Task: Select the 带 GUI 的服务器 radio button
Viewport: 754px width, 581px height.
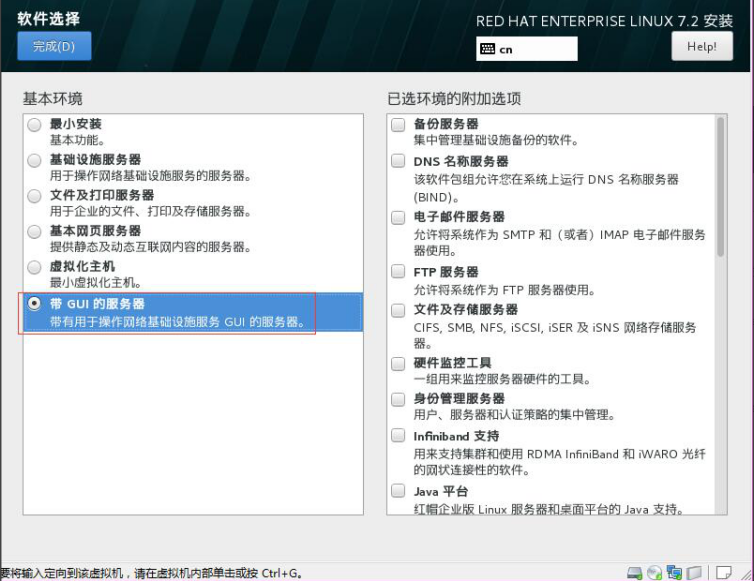Action: coord(34,304)
